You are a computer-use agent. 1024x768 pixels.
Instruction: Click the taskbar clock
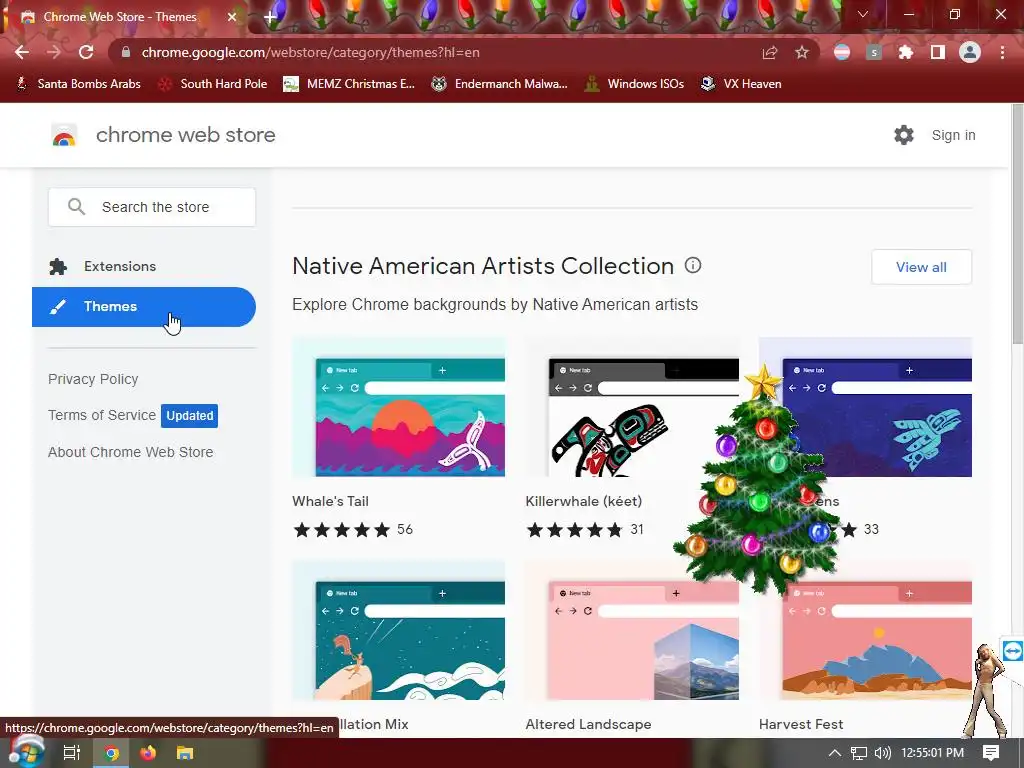coord(932,753)
